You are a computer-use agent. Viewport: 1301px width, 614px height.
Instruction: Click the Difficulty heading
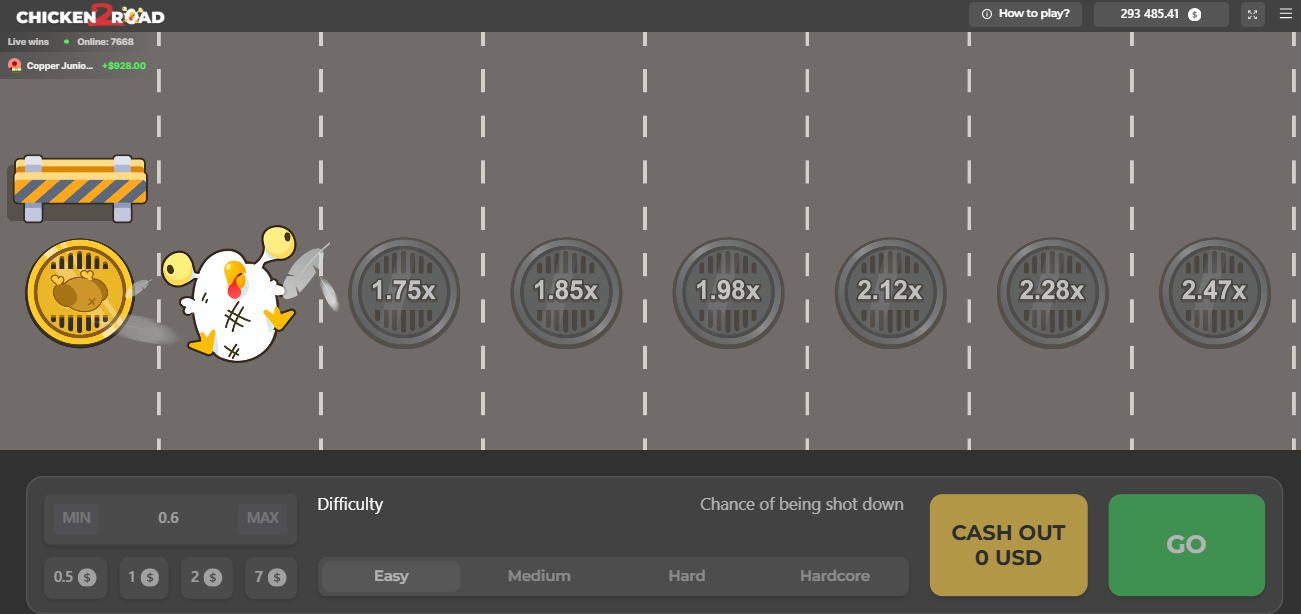tap(350, 504)
